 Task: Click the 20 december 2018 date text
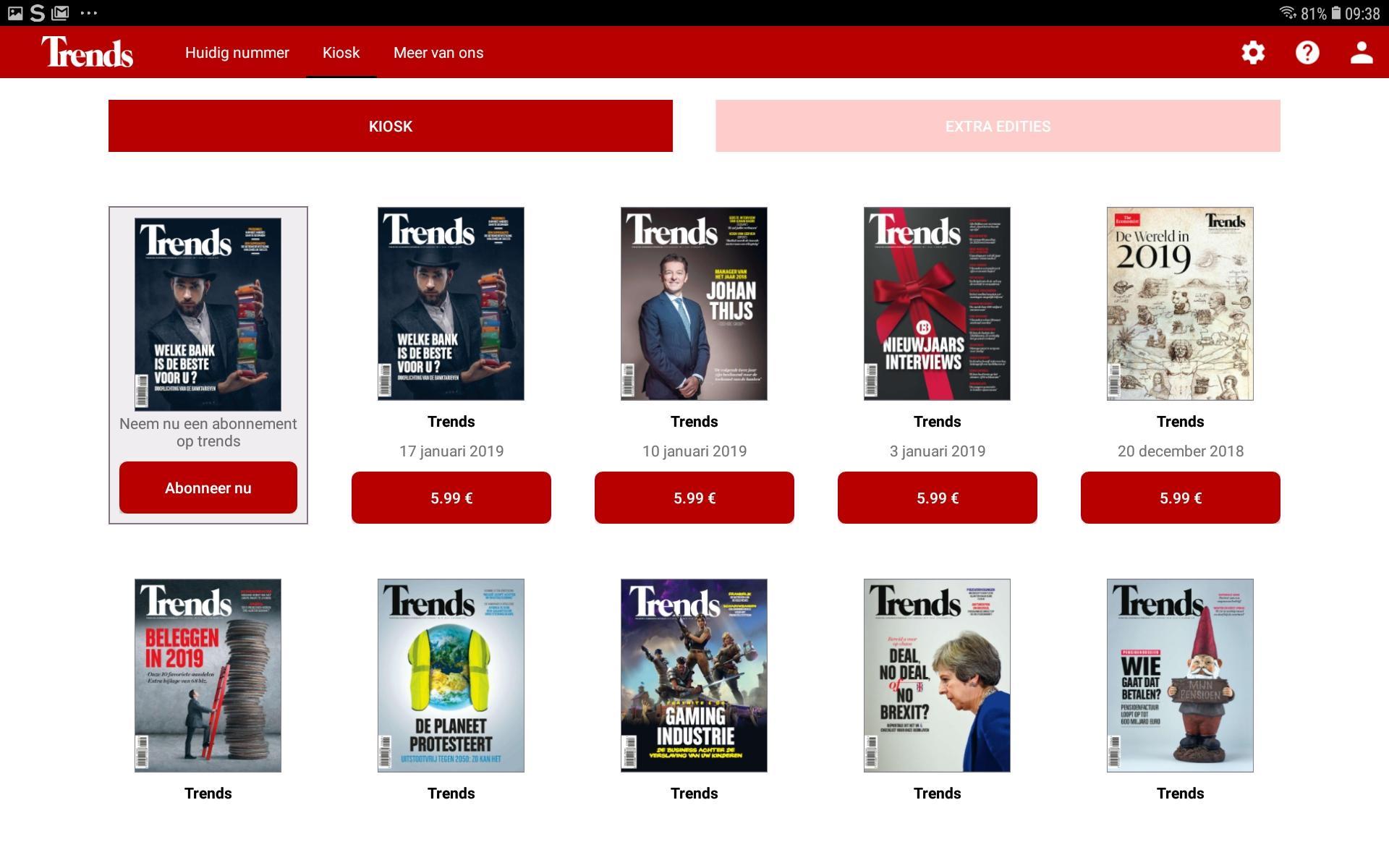(x=1181, y=451)
